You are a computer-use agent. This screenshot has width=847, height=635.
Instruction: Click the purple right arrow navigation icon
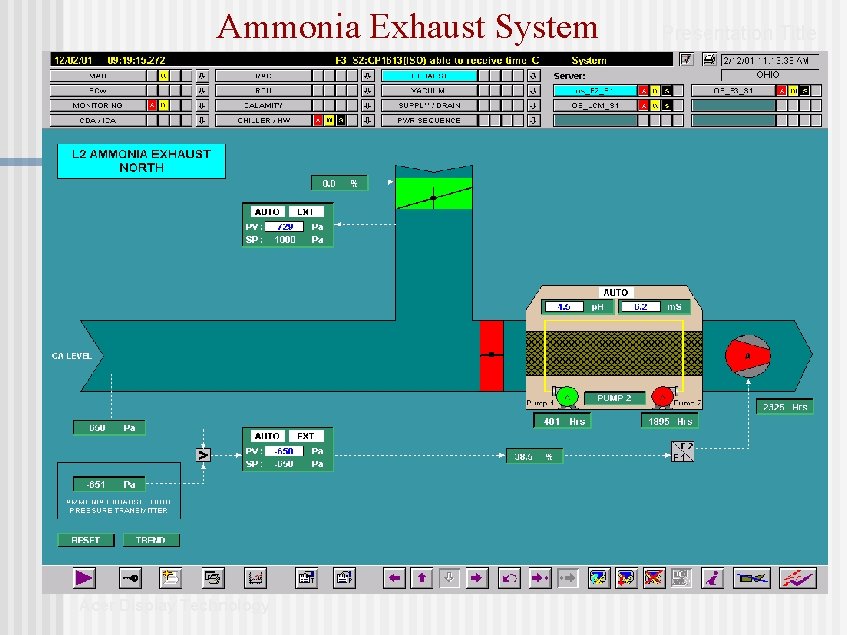476,578
